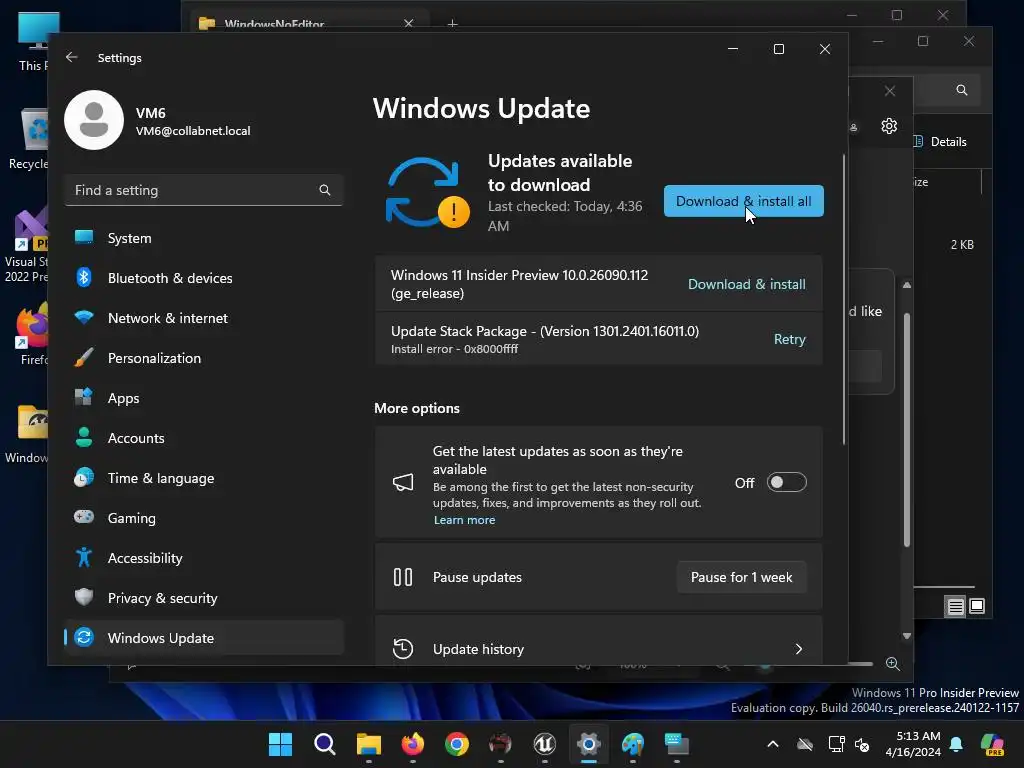Screen dimensions: 1024x768
Task: Expand Update history chevron
Action: coord(799,649)
